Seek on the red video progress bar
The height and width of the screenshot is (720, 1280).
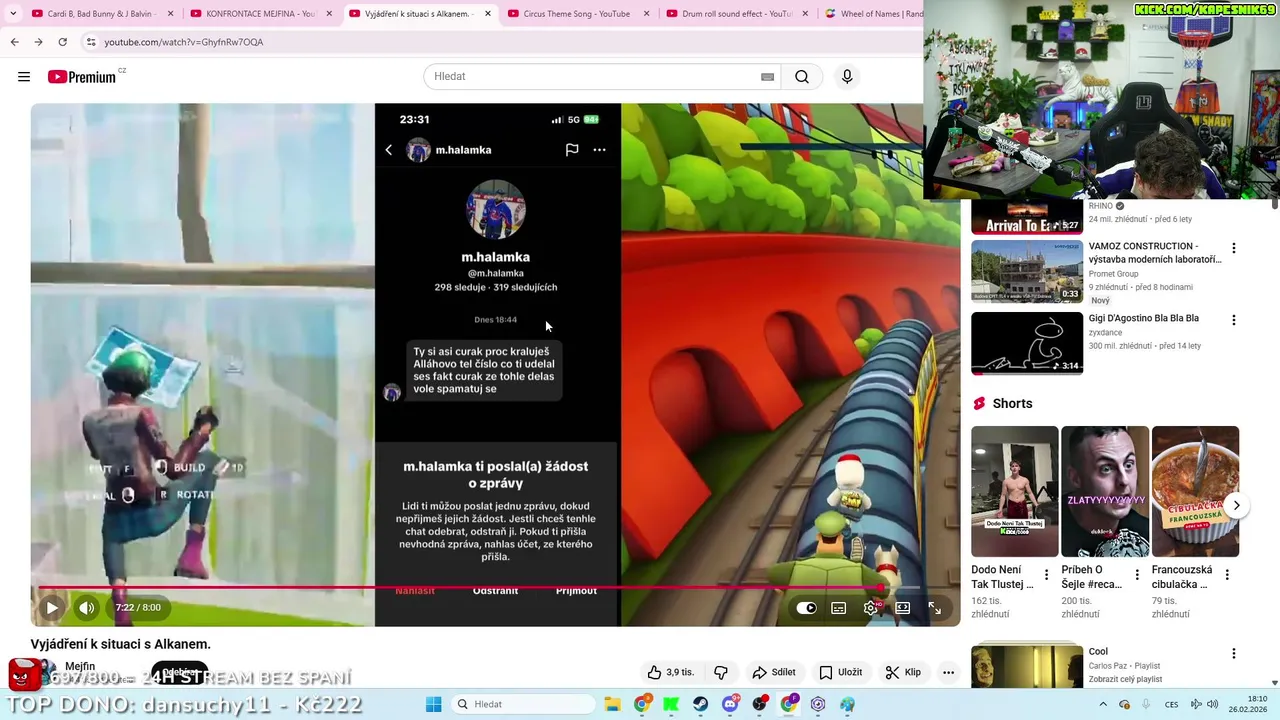(x=495, y=587)
